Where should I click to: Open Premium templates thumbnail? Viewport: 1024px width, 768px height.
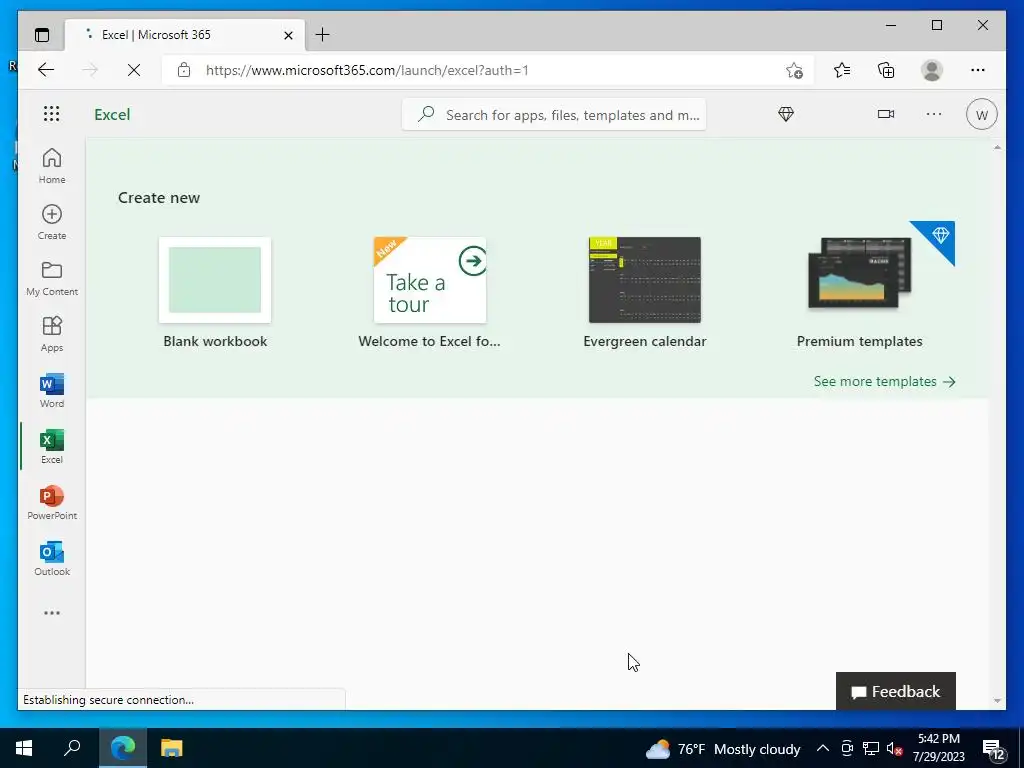859,273
